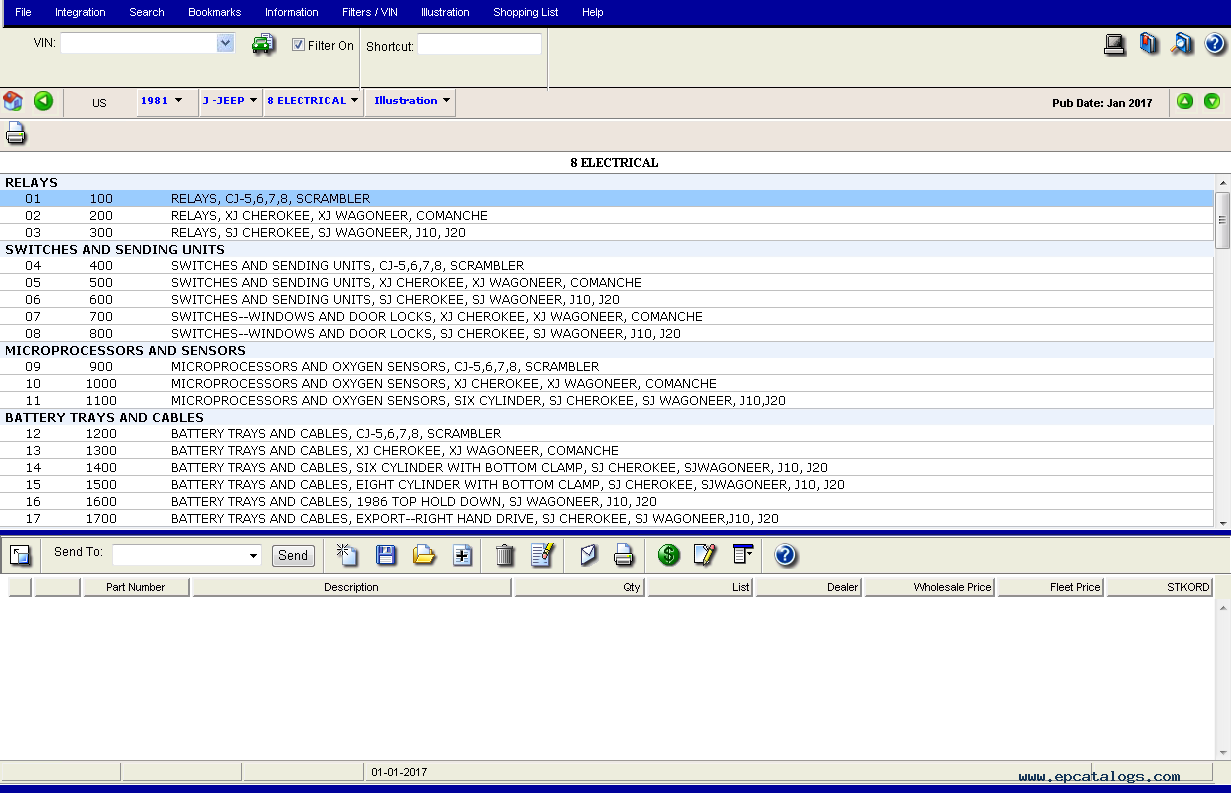Open the File menu
This screenshot has width=1231, height=793.
point(23,12)
